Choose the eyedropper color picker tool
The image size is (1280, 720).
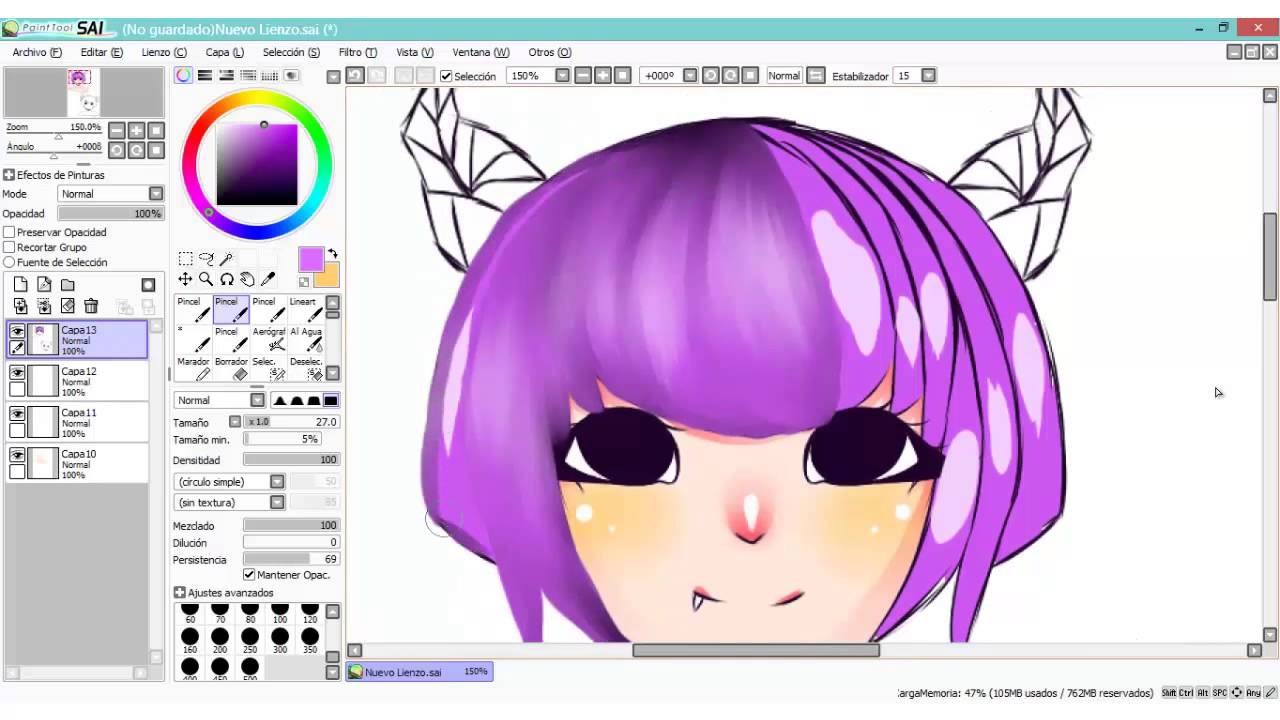point(268,279)
